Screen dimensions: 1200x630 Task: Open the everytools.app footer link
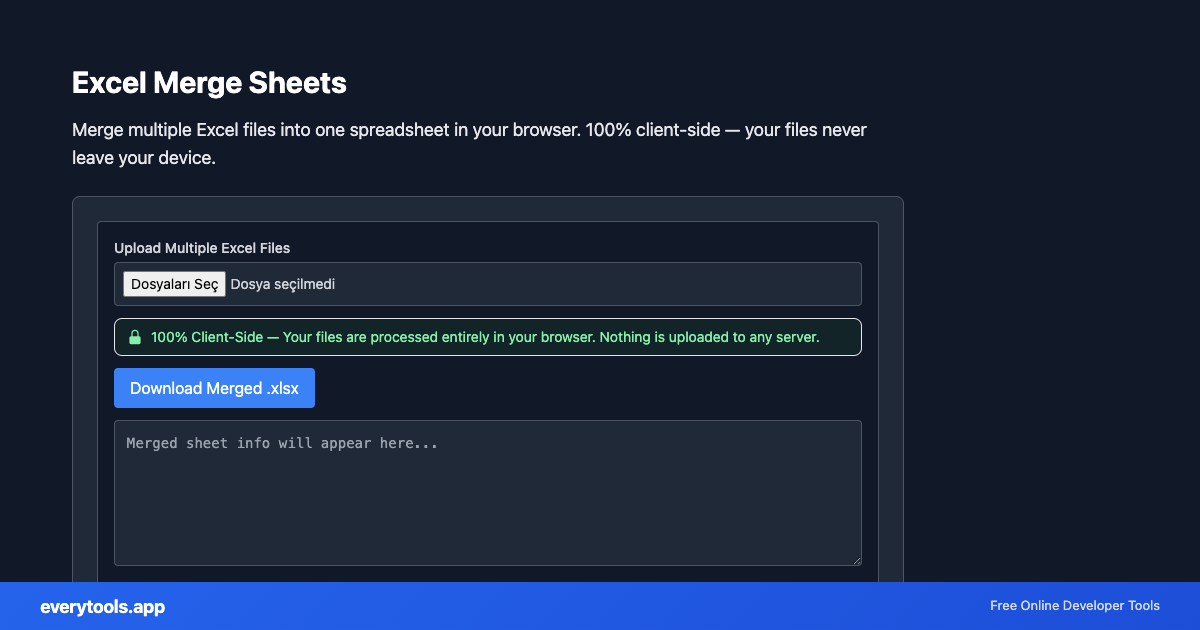[x=103, y=607]
